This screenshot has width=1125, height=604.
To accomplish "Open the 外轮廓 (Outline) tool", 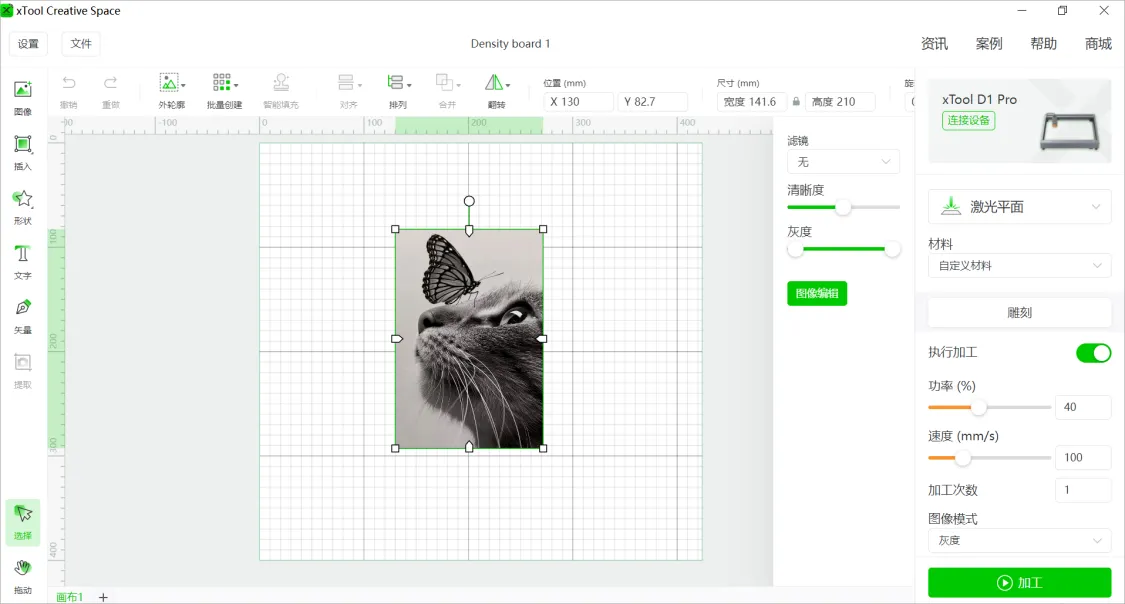I will click(x=171, y=90).
